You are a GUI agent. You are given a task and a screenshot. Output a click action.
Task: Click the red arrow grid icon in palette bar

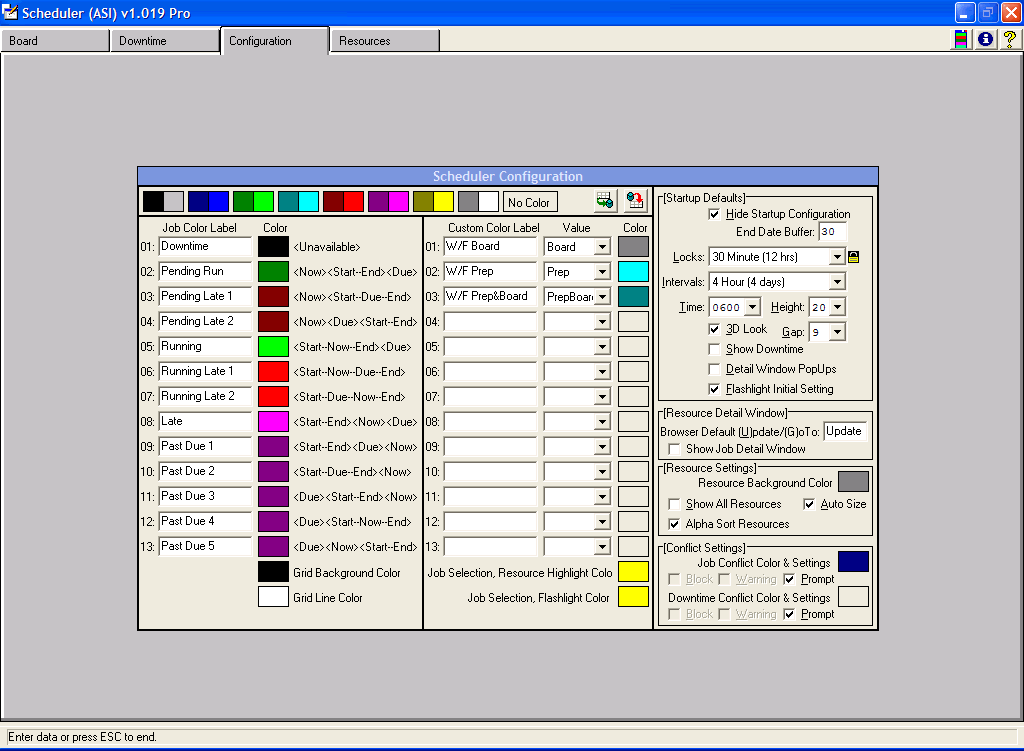pyautogui.click(x=635, y=201)
